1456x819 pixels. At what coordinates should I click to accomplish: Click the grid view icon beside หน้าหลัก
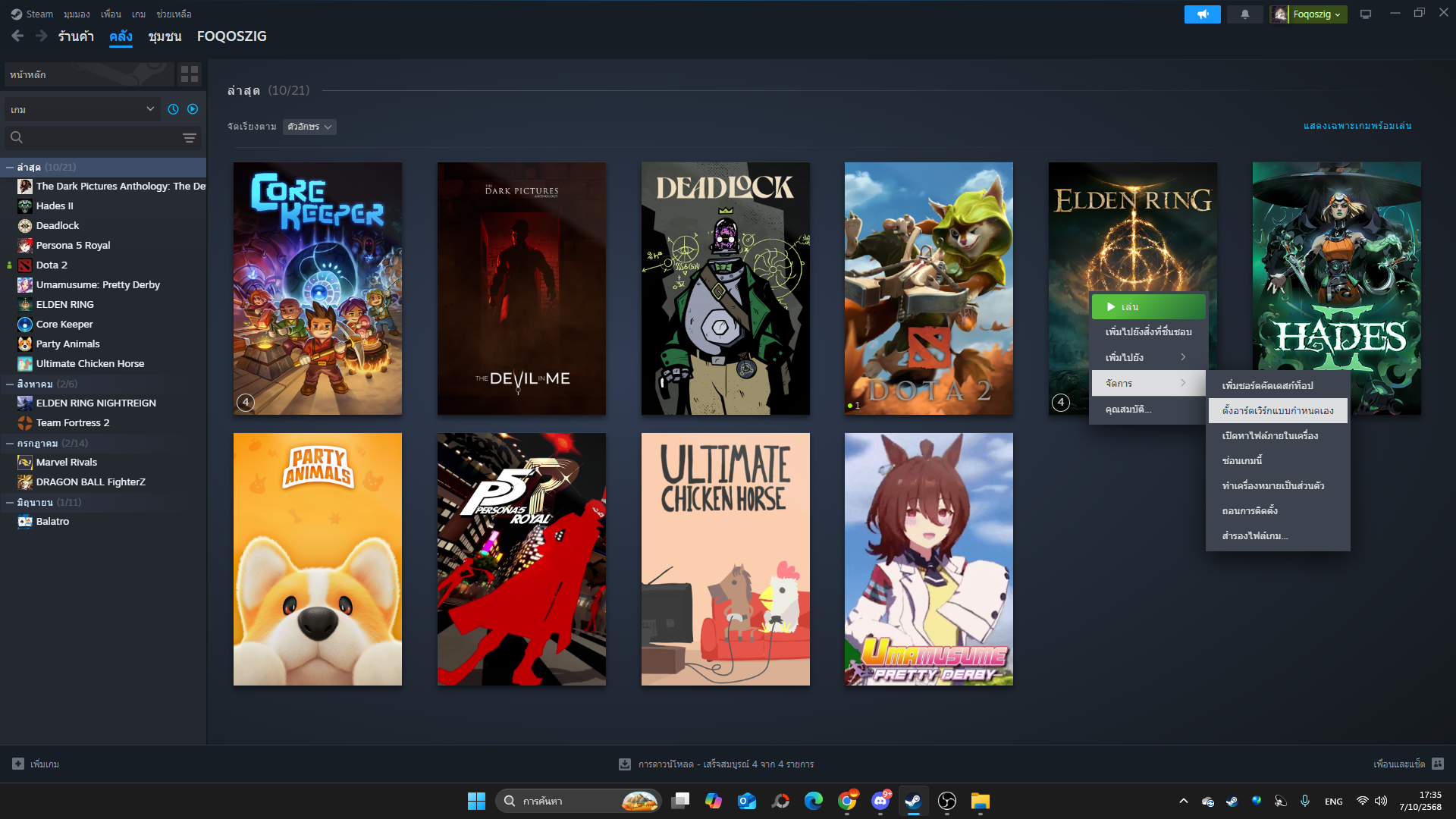pyautogui.click(x=190, y=74)
